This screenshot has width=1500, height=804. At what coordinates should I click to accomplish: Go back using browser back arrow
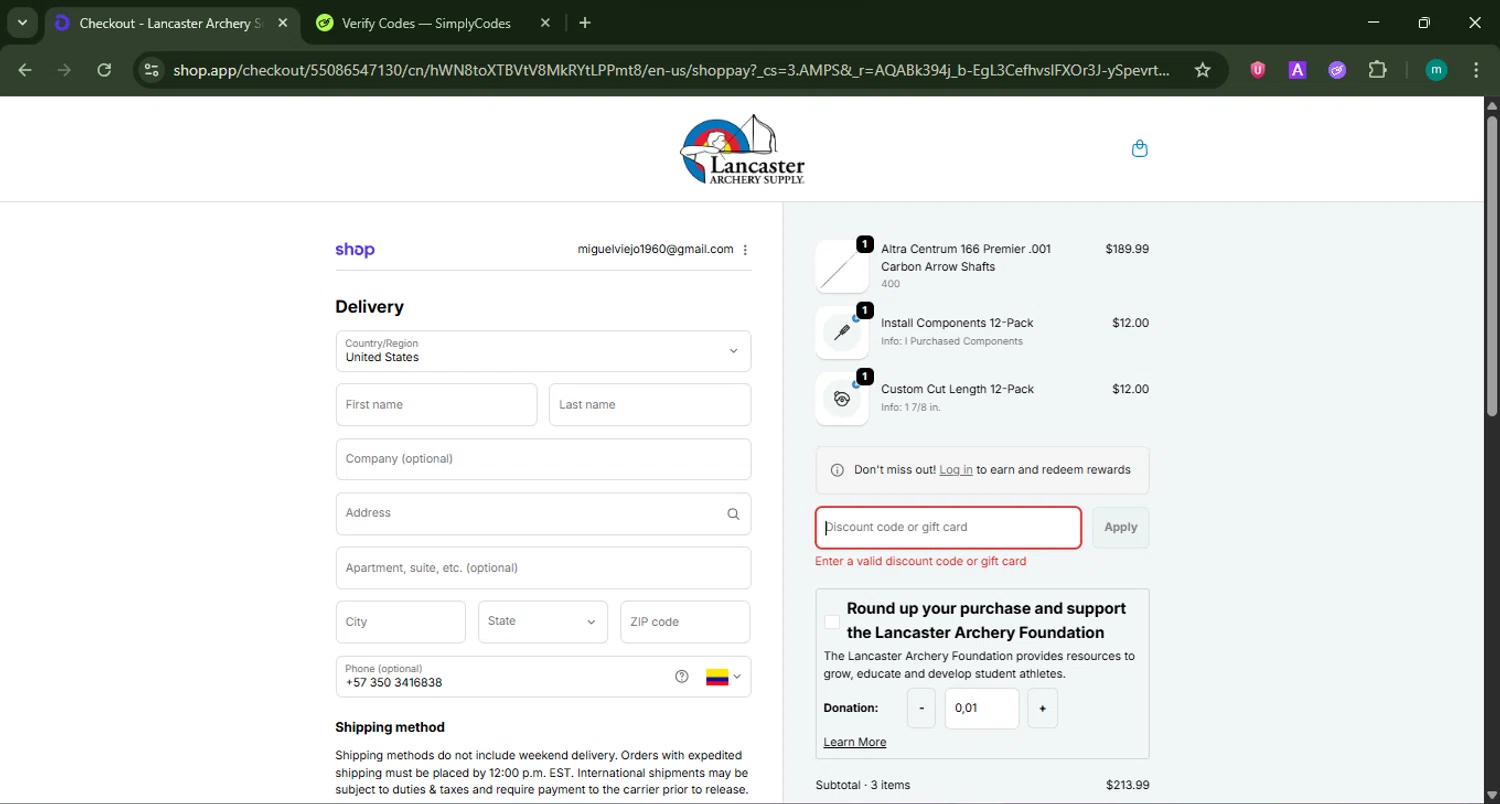click(25, 70)
